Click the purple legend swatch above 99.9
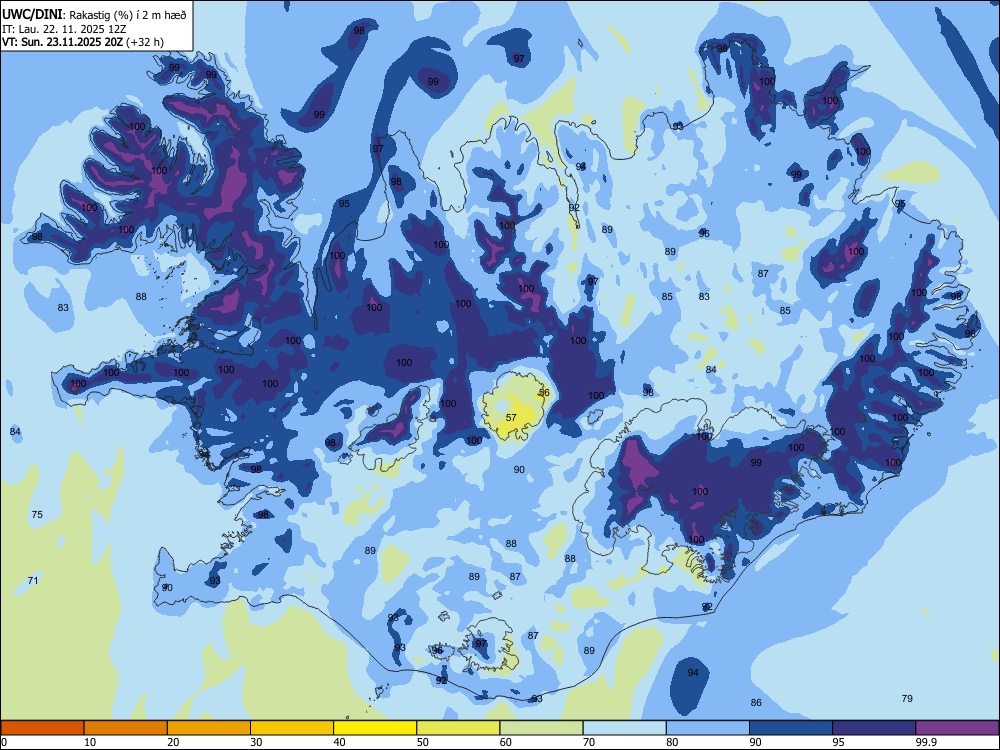 (958, 728)
